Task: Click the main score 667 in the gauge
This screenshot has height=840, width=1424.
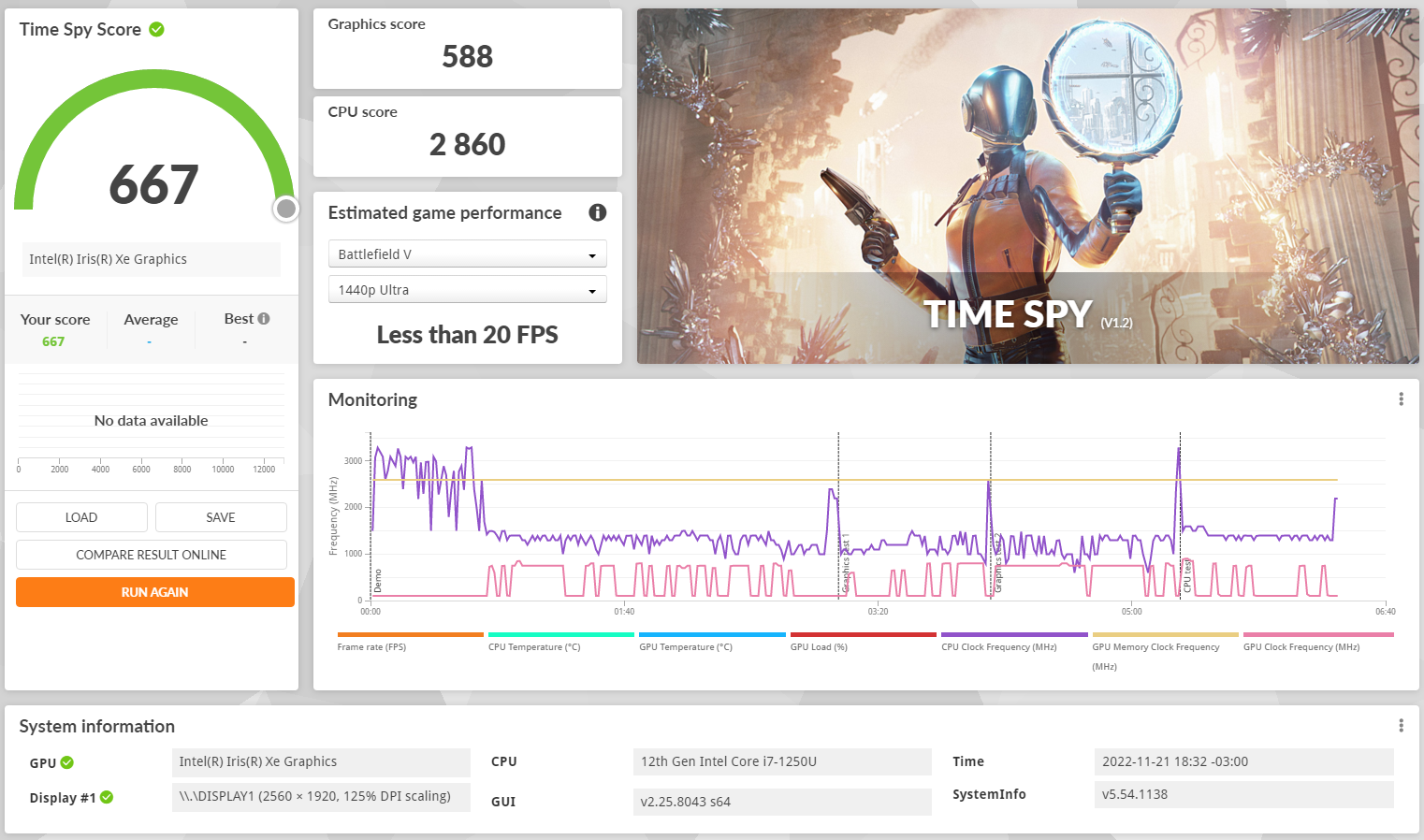Action: click(x=153, y=184)
